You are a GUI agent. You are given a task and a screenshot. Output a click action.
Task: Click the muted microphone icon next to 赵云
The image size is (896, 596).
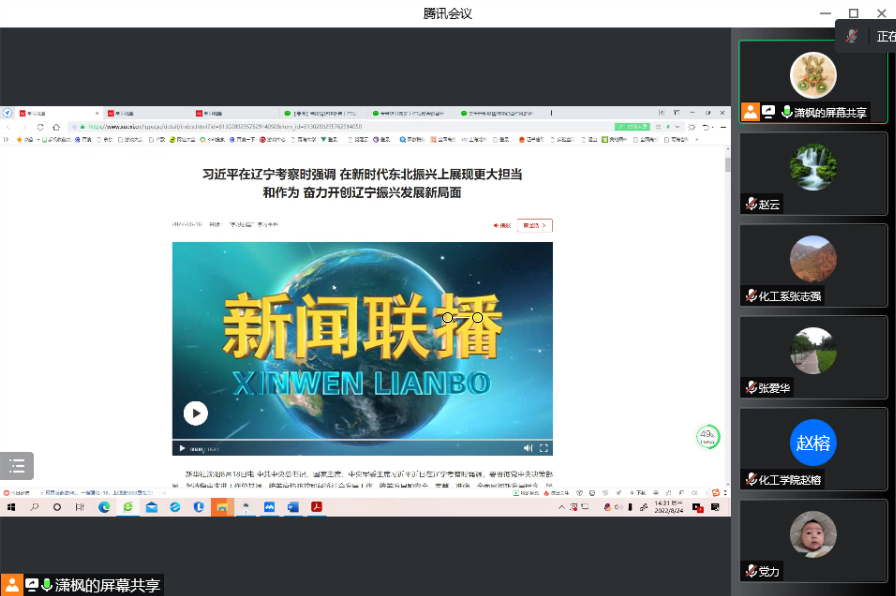pos(750,204)
